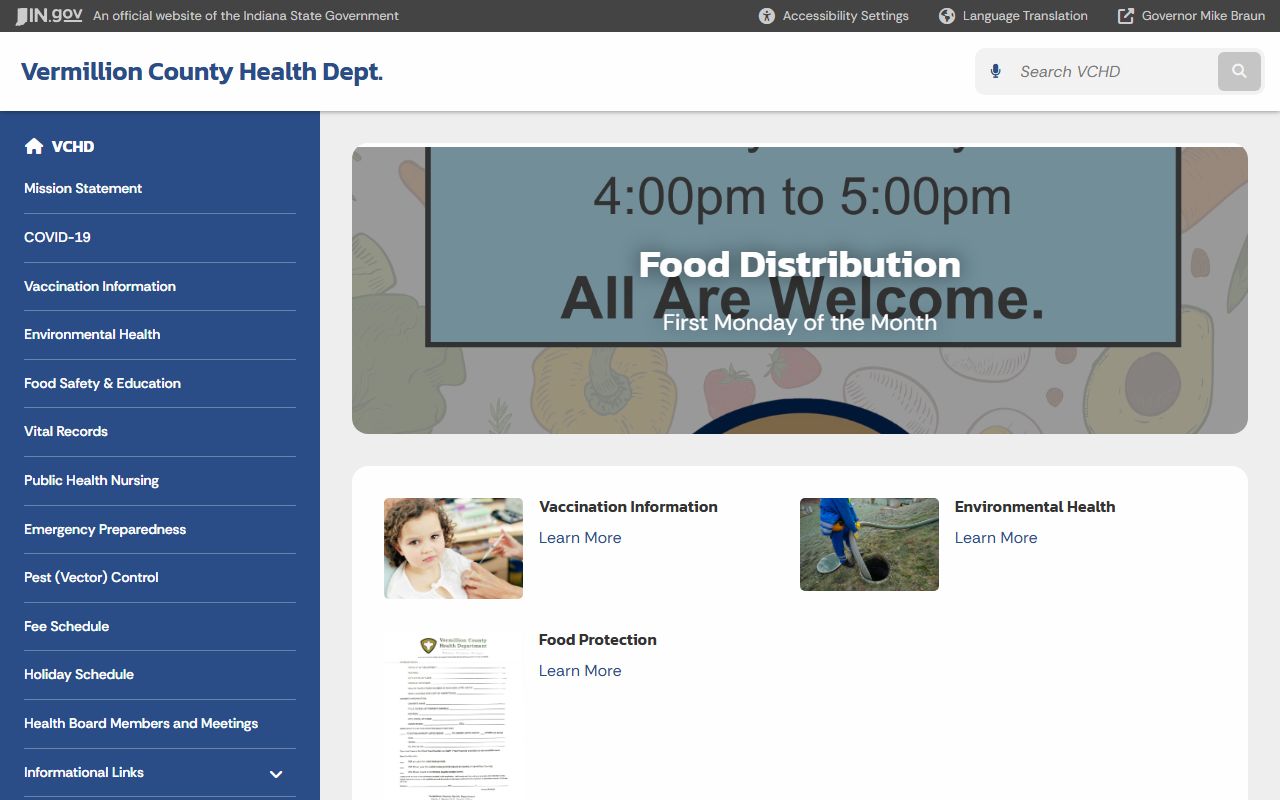View the Fee Schedule
This screenshot has height=800, width=1280.
tap(66, 626)
